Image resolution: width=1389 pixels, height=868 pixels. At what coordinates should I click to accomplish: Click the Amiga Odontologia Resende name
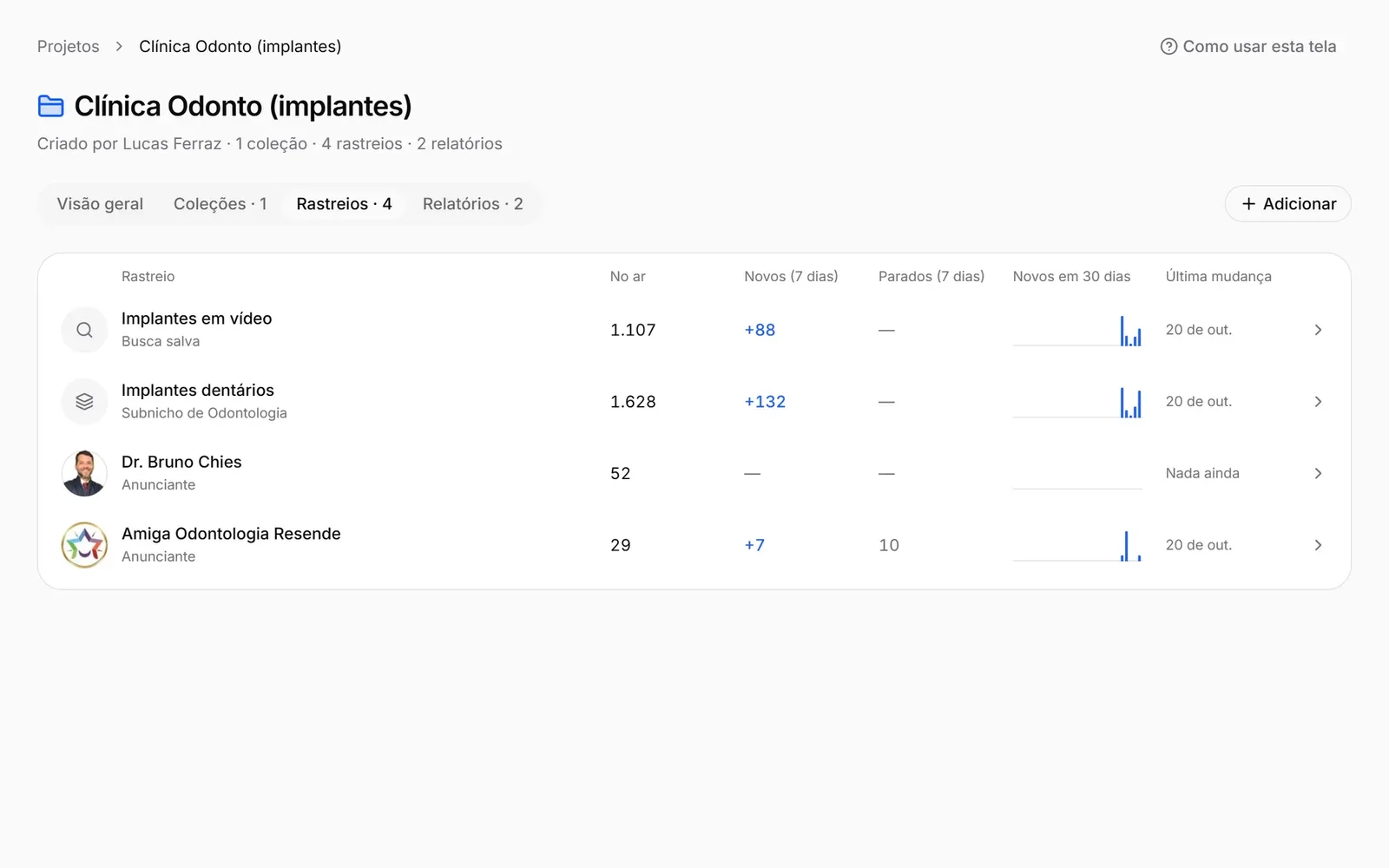click(x=231, y=534)
